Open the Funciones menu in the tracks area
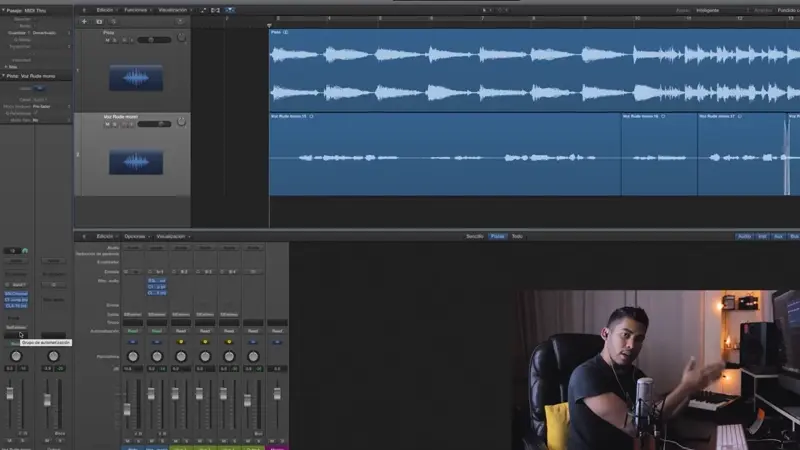 136,10
